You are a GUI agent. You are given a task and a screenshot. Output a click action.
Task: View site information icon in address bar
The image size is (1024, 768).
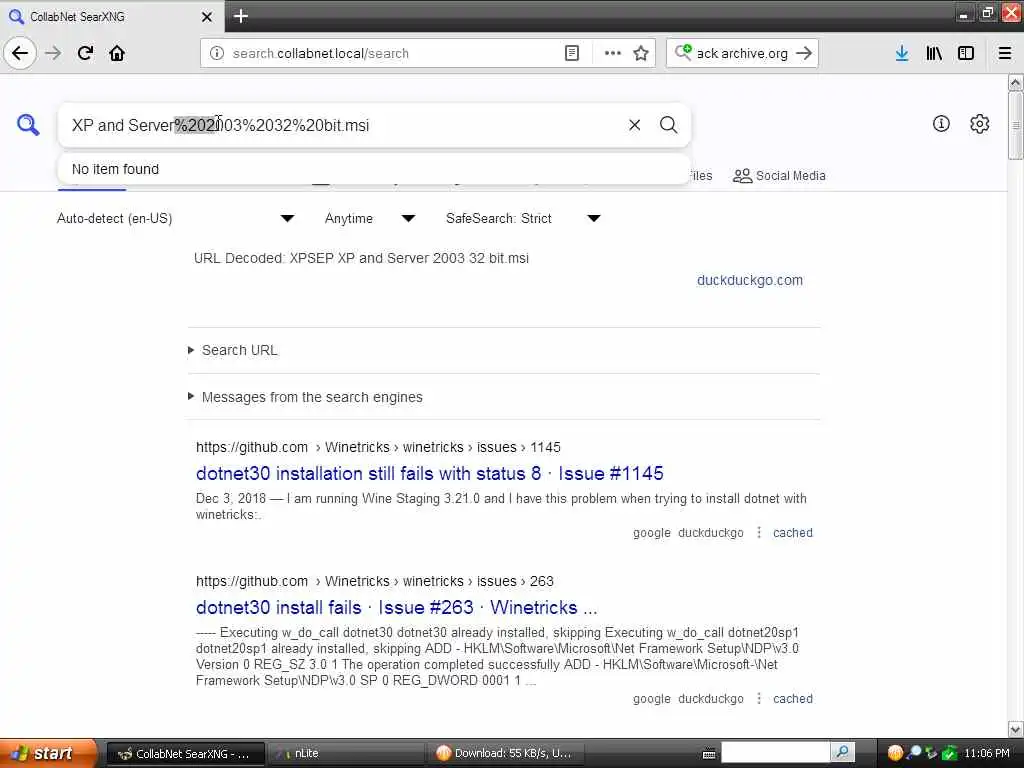[x=217, y=53]
